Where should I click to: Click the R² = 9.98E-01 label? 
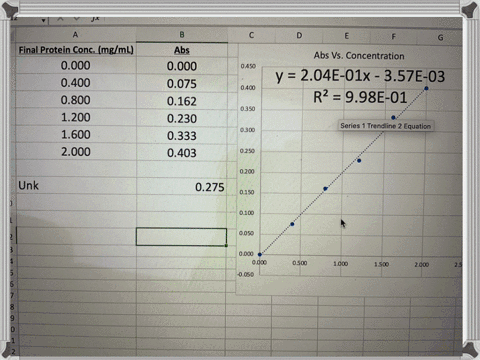coord(360,98)
